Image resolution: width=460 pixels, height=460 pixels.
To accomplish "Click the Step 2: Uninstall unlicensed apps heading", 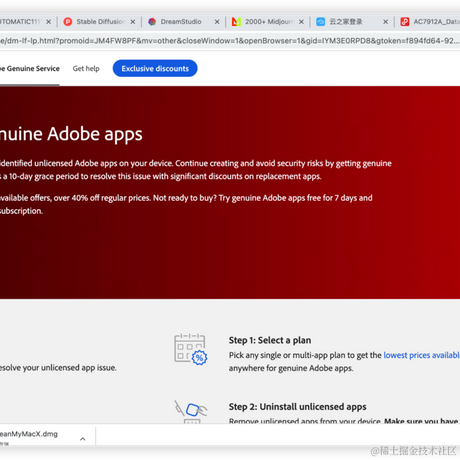I will tap(297, 407).
